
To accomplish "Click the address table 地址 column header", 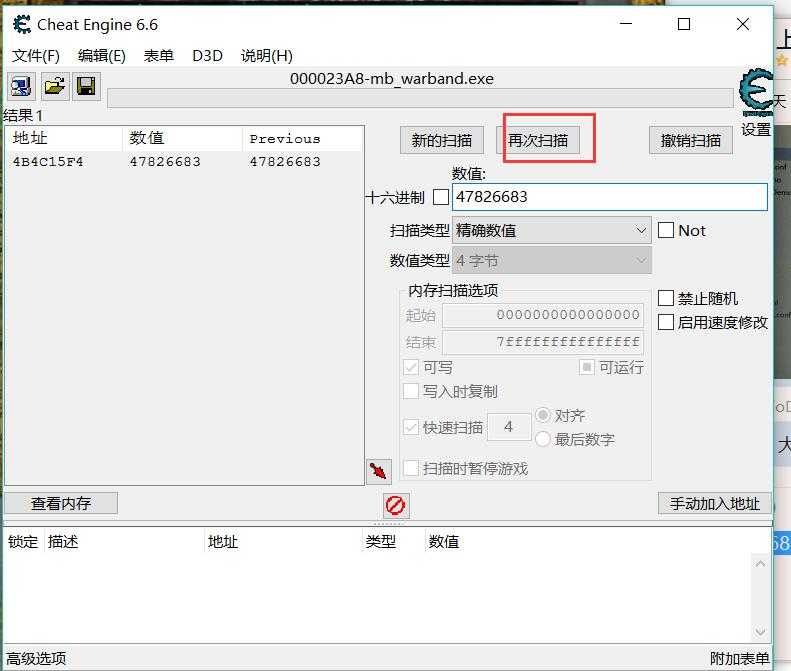I will pos(282,542).
